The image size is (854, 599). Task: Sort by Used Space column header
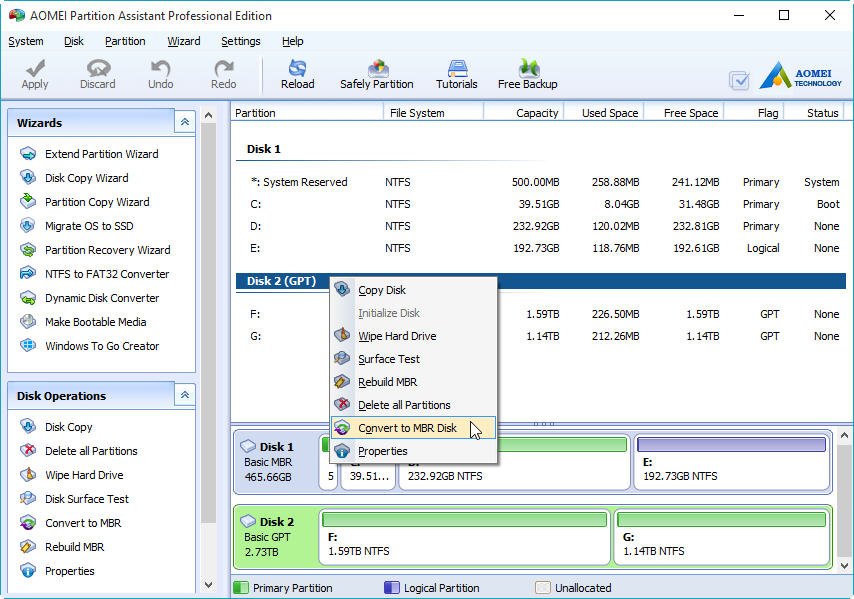604,113
